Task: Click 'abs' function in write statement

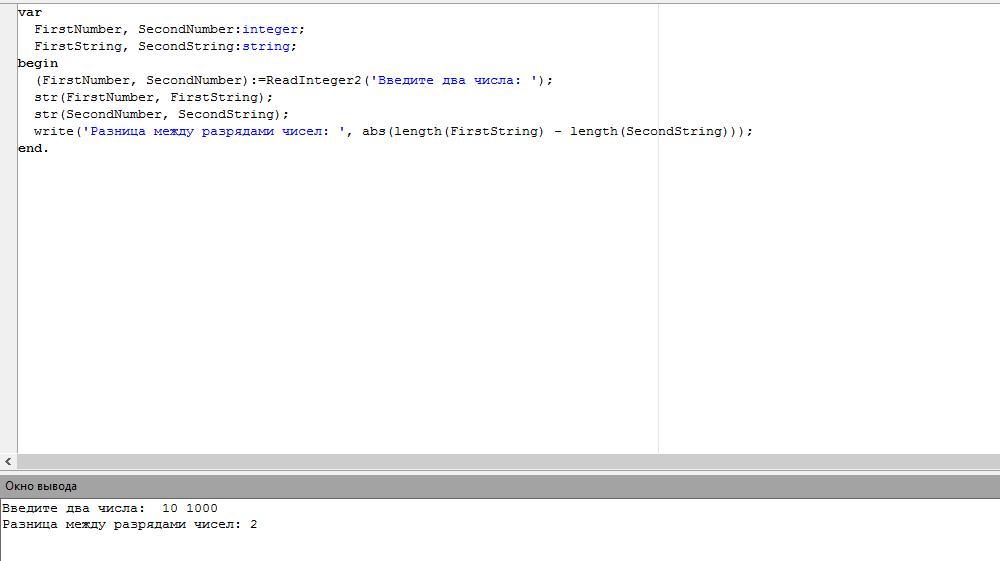Action: tap(374, 131)
